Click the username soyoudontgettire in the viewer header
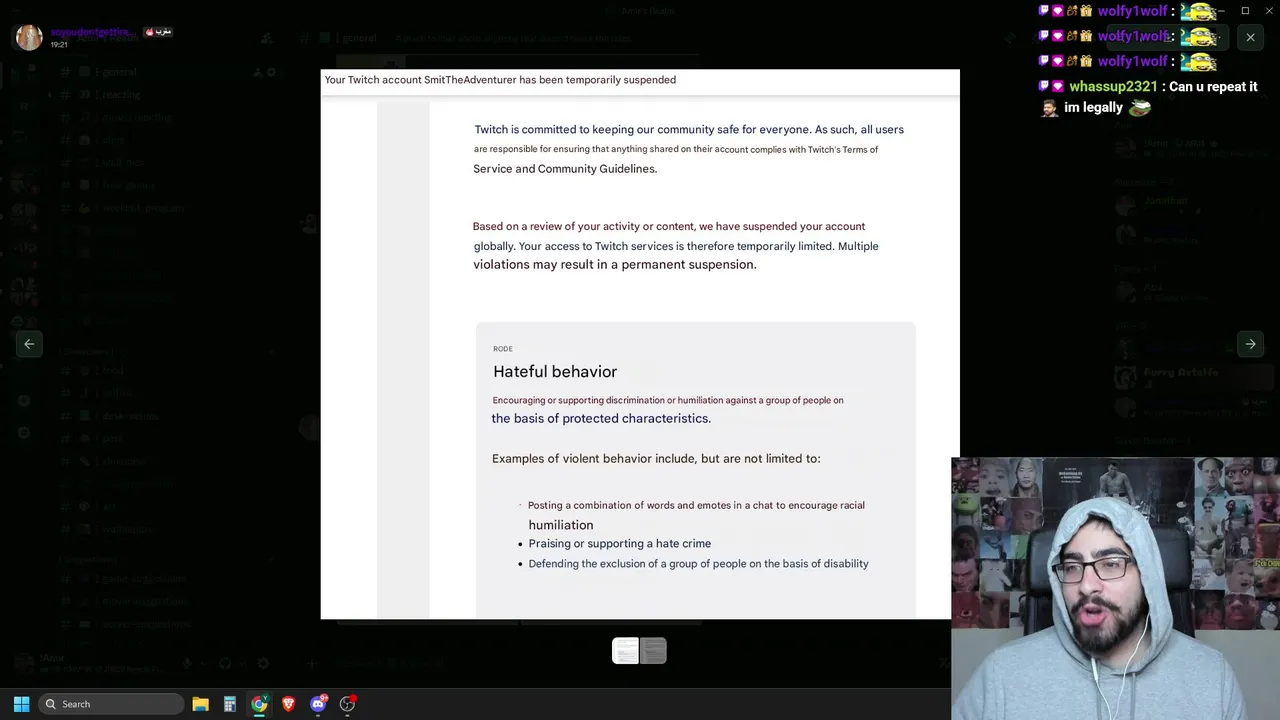 91,32
